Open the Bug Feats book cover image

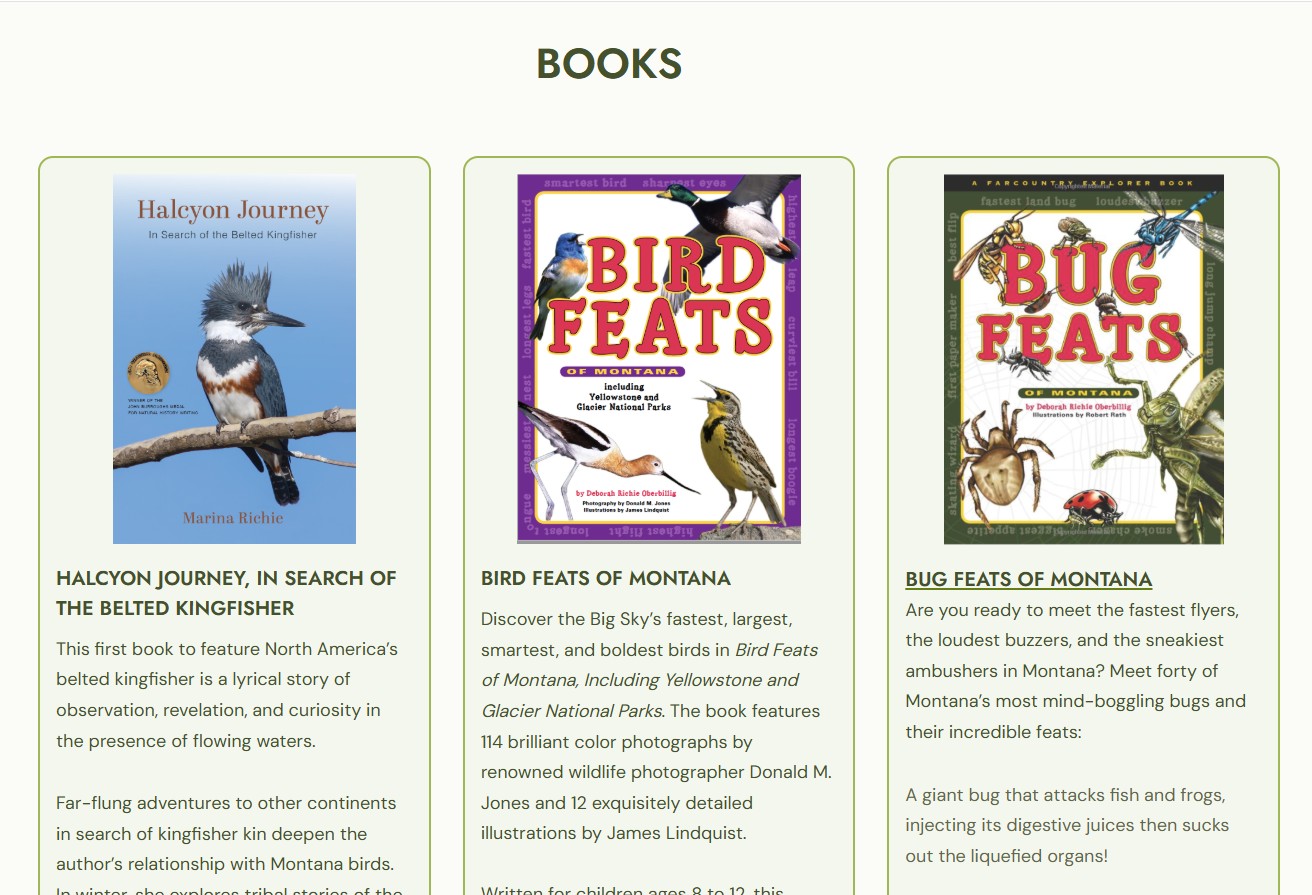click(1084, 359)
